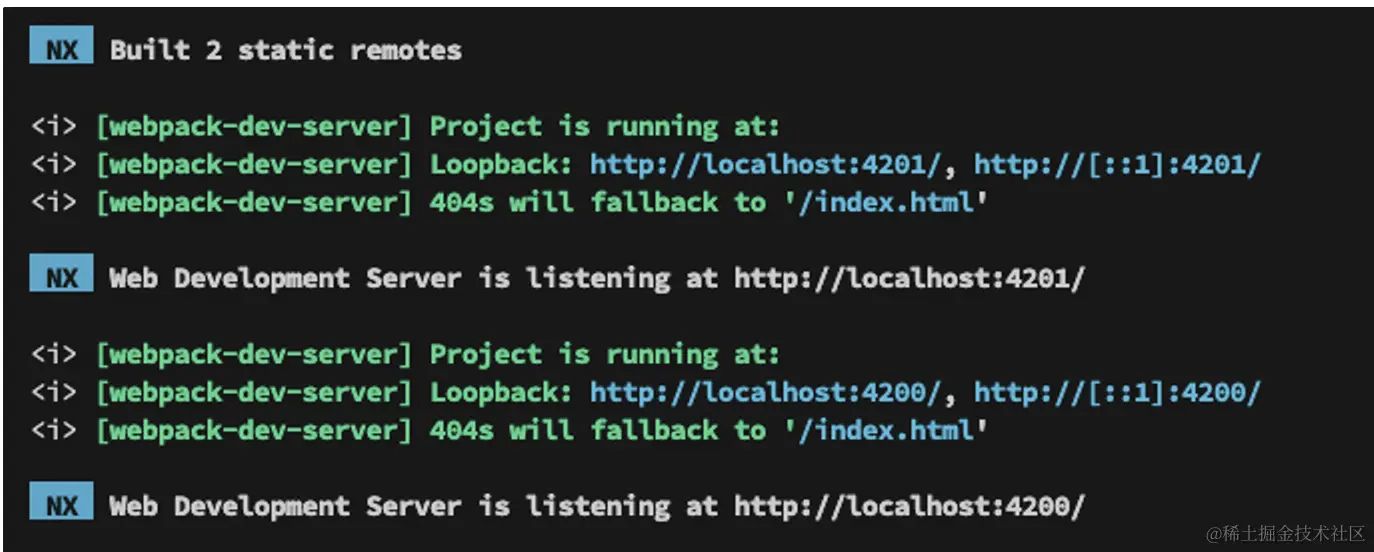Open the http://localhost:4200/ Loopback link
This screenshot has width=1374, height=552.
[766, 392]
